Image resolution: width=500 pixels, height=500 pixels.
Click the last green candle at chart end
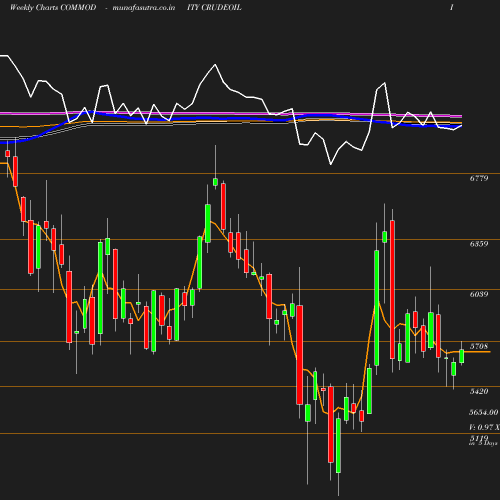click(462, 356)
